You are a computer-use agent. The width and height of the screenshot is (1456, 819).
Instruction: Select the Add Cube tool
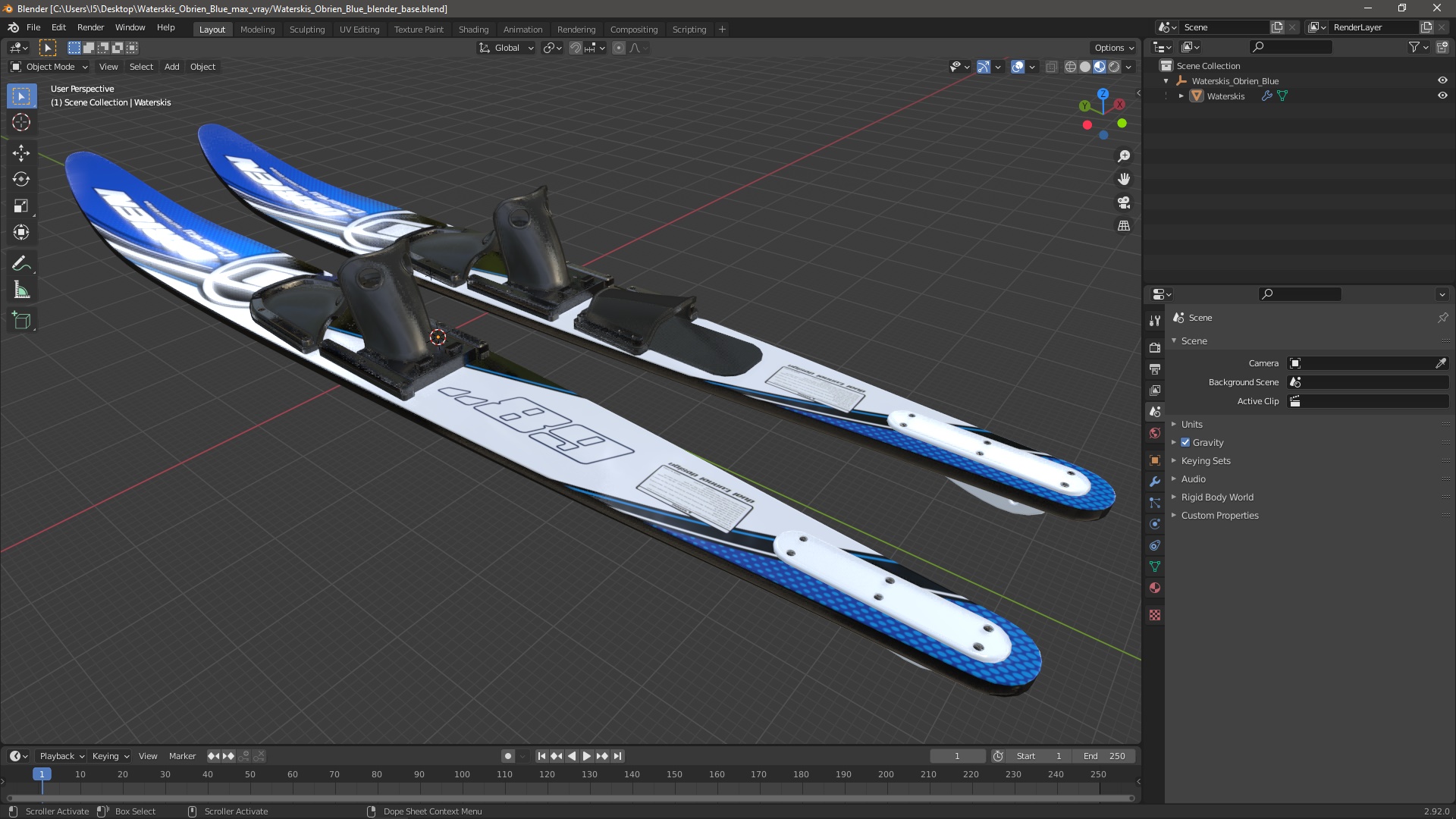click(21, 321)
